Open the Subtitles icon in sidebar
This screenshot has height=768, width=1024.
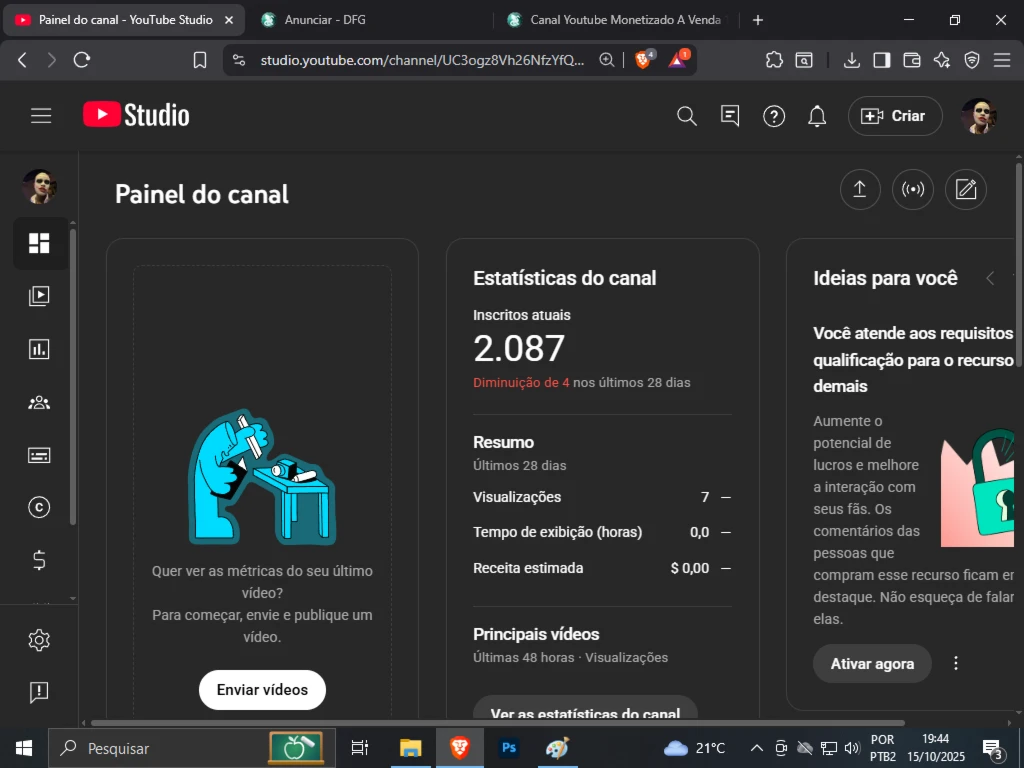pyautogui.click(x=39, y=455)
